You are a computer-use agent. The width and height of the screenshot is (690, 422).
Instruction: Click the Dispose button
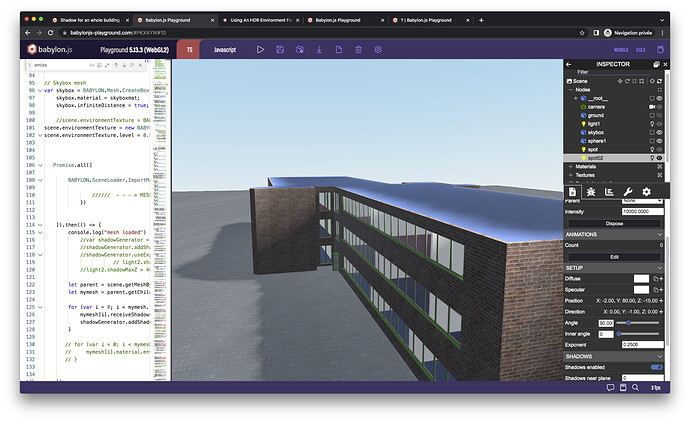click(x=614, y=224)
